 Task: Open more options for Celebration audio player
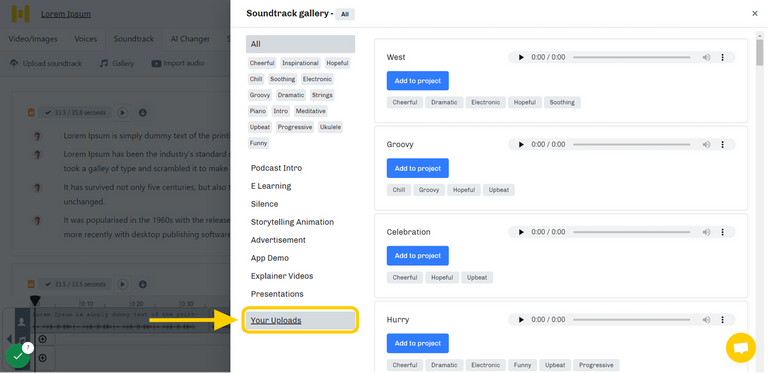click(x=722, y=232)
